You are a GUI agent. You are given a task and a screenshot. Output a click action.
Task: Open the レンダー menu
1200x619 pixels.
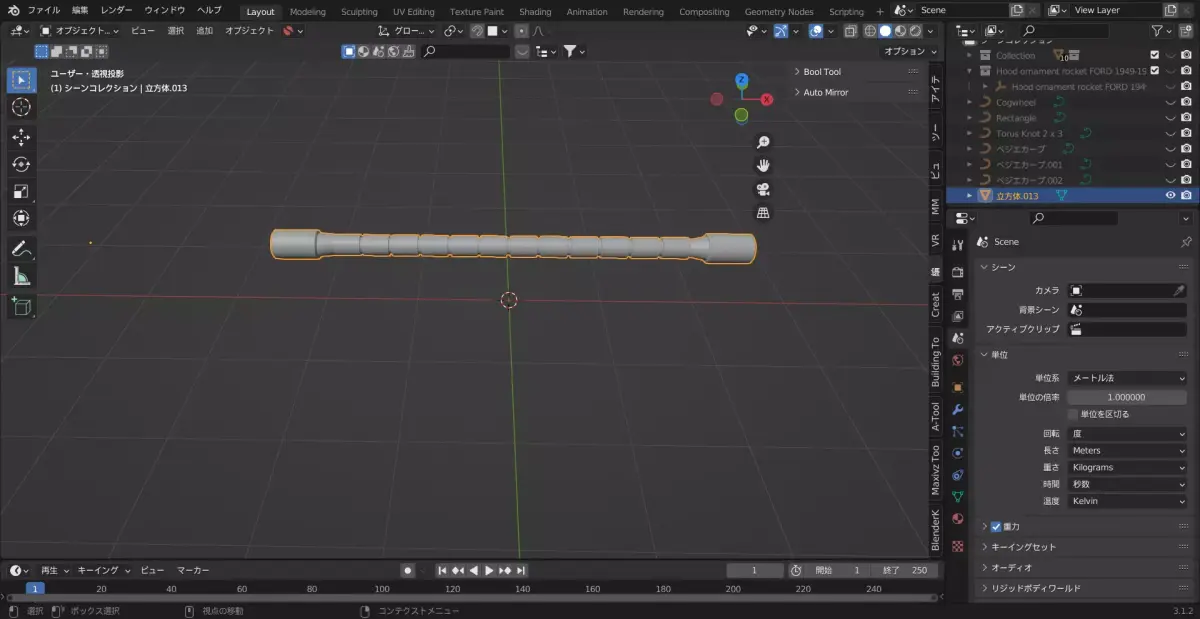click(x=117, y=10)
